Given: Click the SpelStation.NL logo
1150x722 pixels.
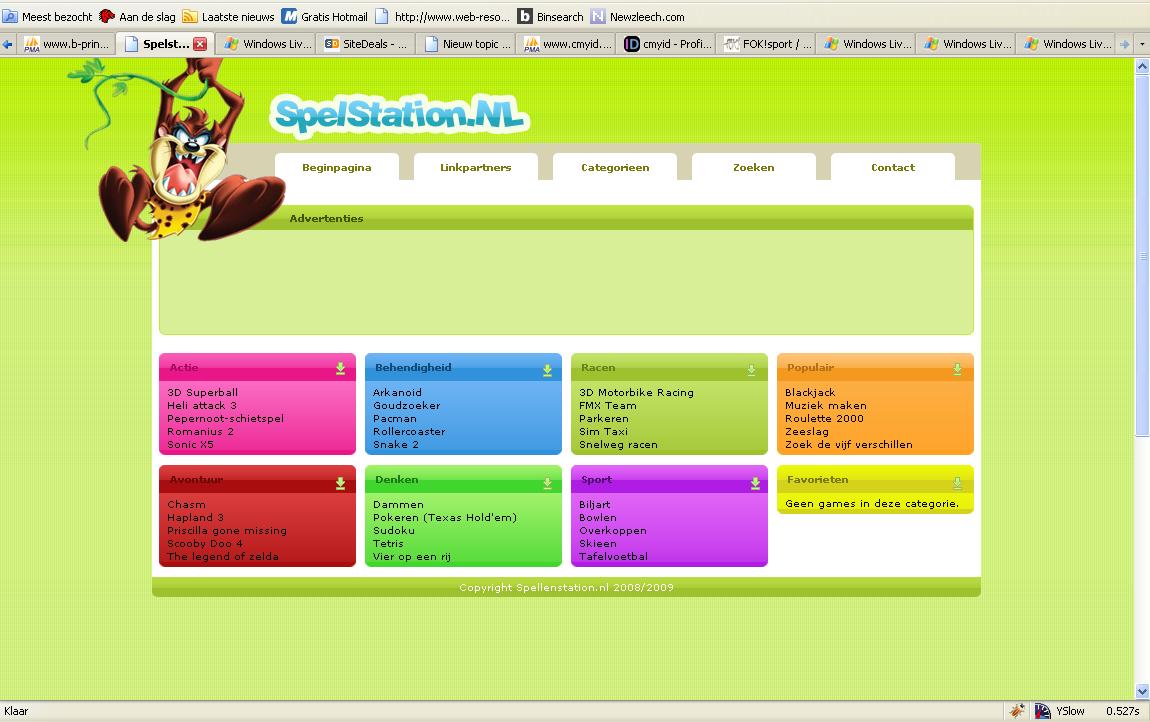Looking at the screenshot, I should pos(400,115).
